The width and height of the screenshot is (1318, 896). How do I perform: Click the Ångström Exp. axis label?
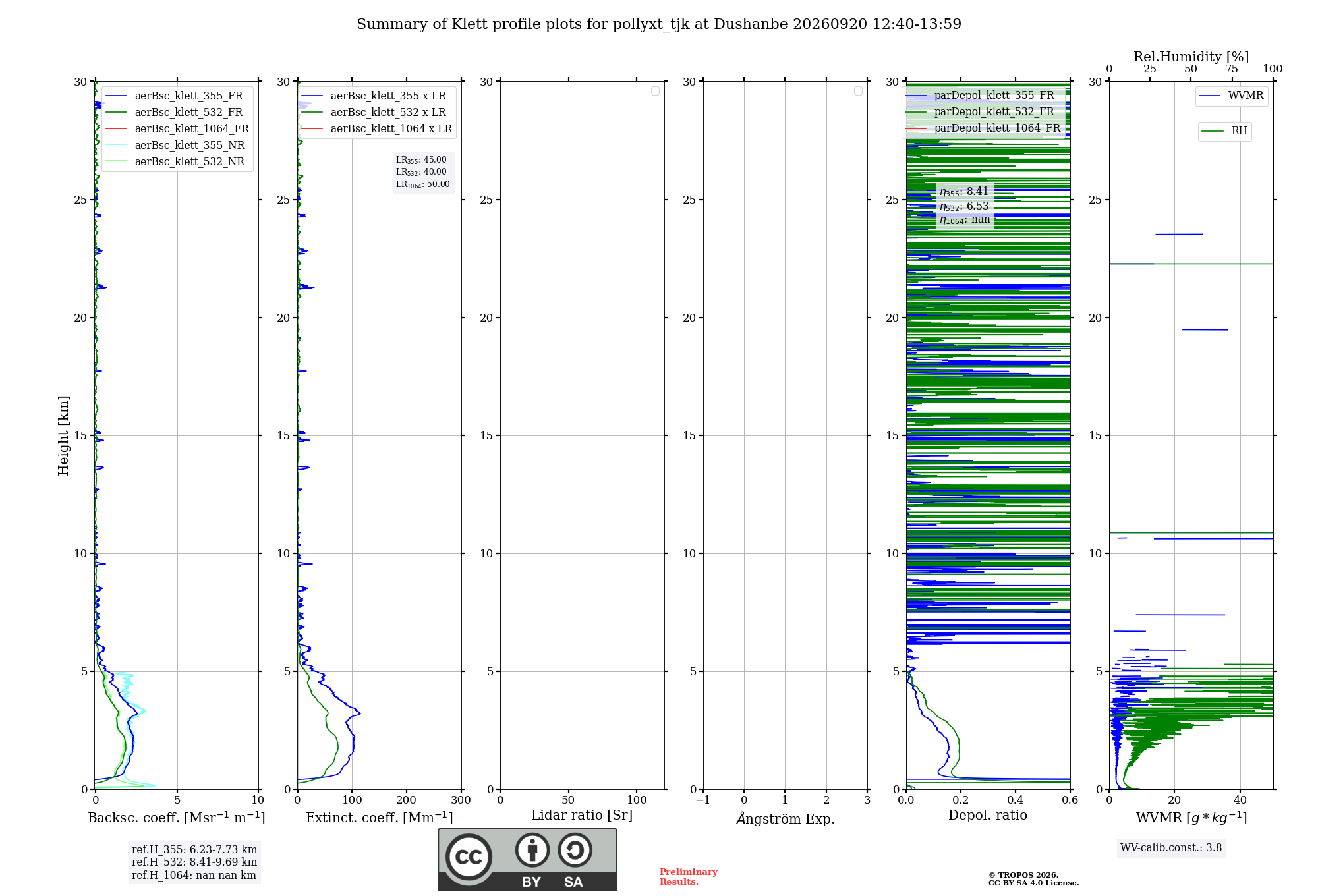(786, 818)
